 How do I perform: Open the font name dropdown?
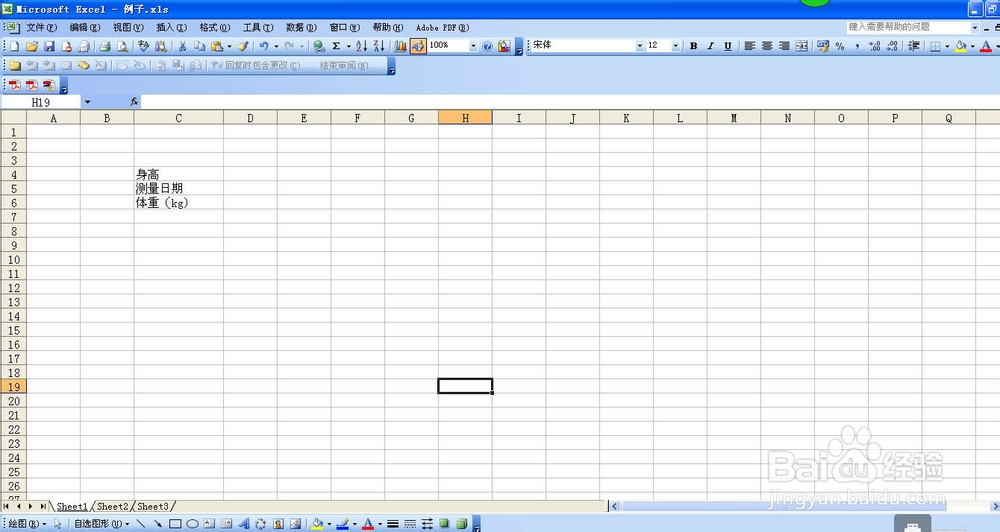pyautogui.click(x=640, y=46)
